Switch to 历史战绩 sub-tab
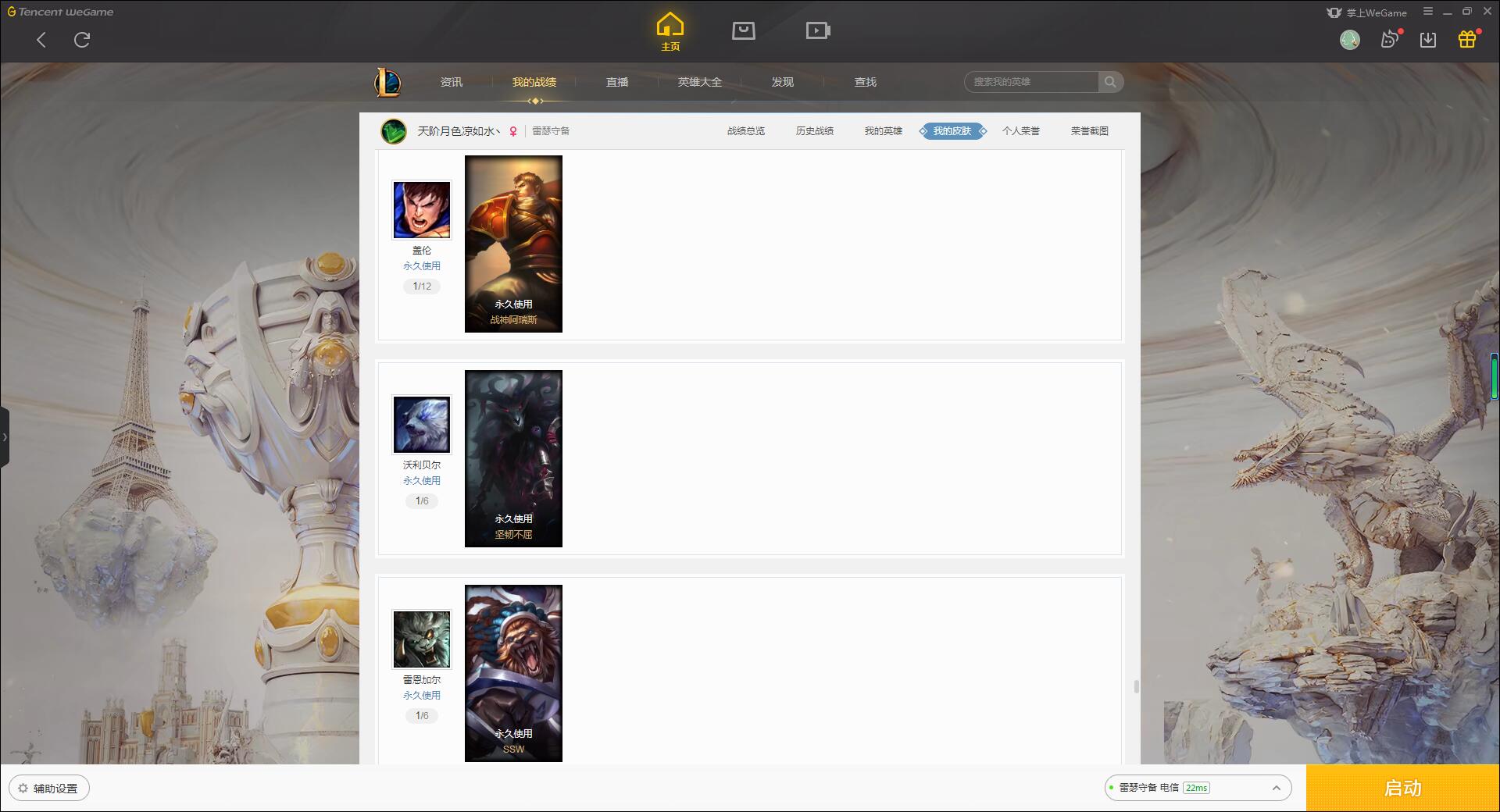1500x812 pixels. point(815,131)
